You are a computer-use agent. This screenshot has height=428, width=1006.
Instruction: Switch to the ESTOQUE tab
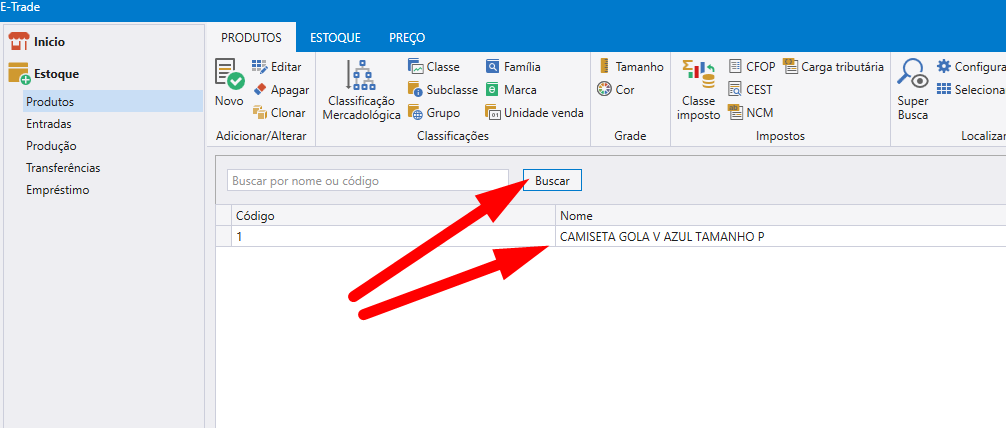click(335, 38)
